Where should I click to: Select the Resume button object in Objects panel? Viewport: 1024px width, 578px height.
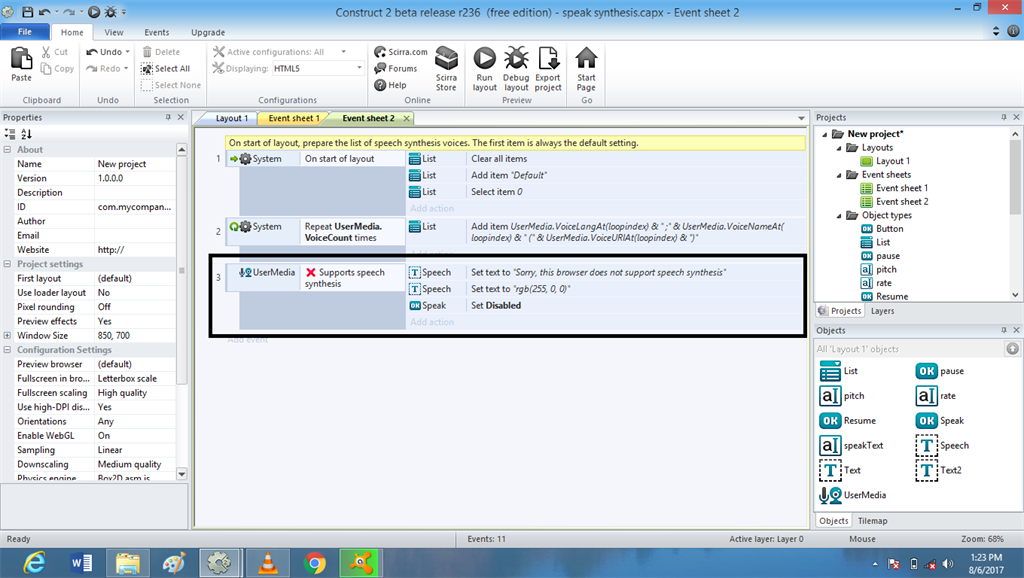847,421
